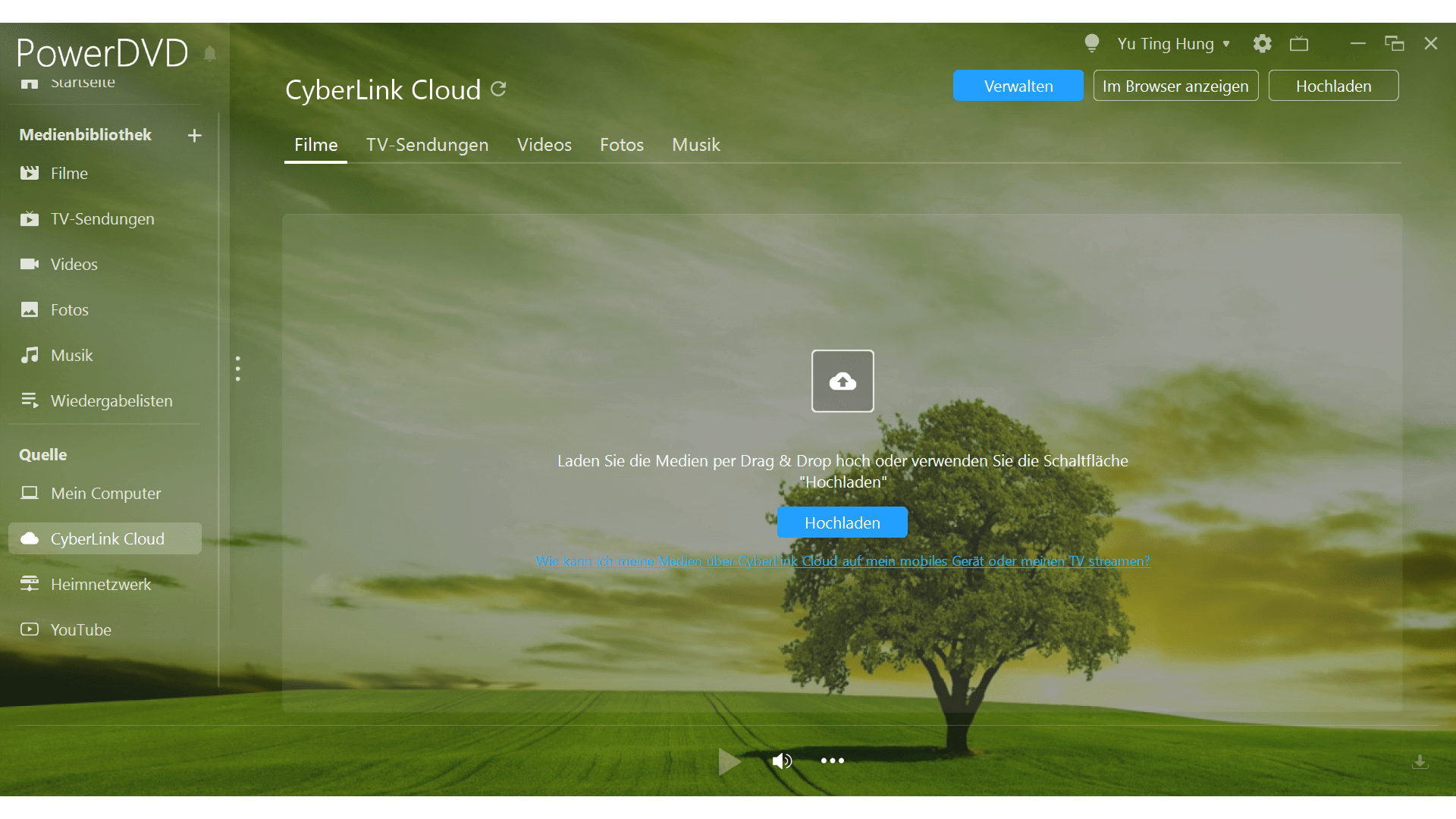Click the blue Hochladen button
This screenshot has height=819, width=1456.
click(842, 522)
